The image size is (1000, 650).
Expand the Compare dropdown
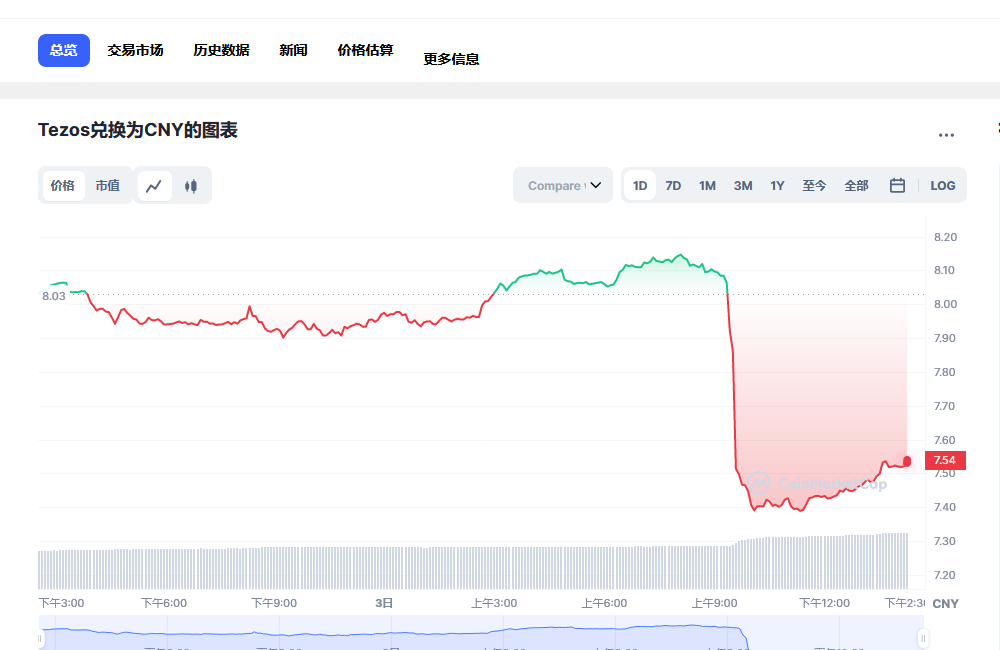(x=563, y=186)
